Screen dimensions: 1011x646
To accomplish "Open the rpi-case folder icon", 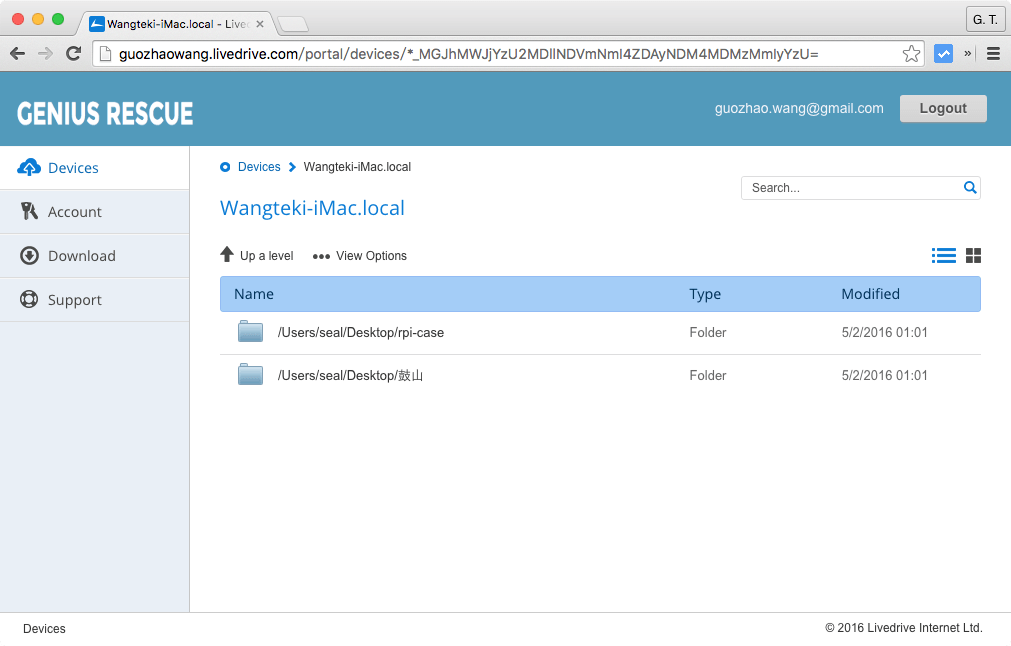I will point(250,332).
